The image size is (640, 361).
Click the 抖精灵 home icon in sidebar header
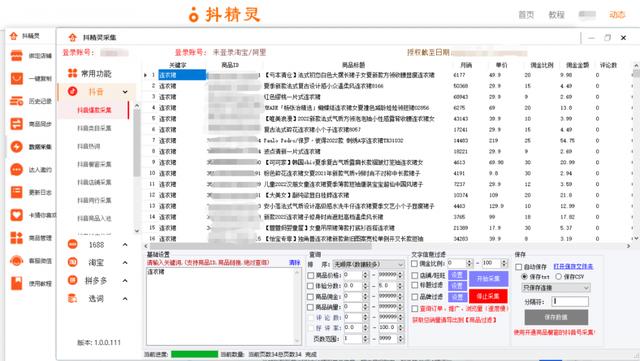(13, 36)
